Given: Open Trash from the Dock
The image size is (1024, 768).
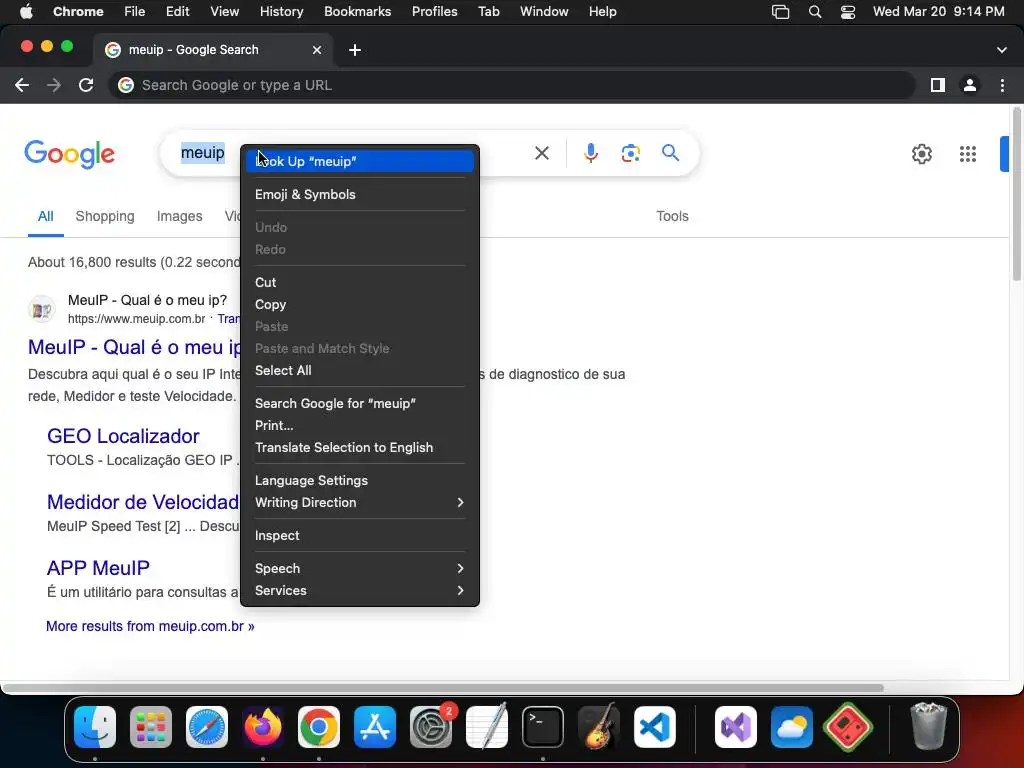Looking at the screenshot, I should click(x=928, y=726).
